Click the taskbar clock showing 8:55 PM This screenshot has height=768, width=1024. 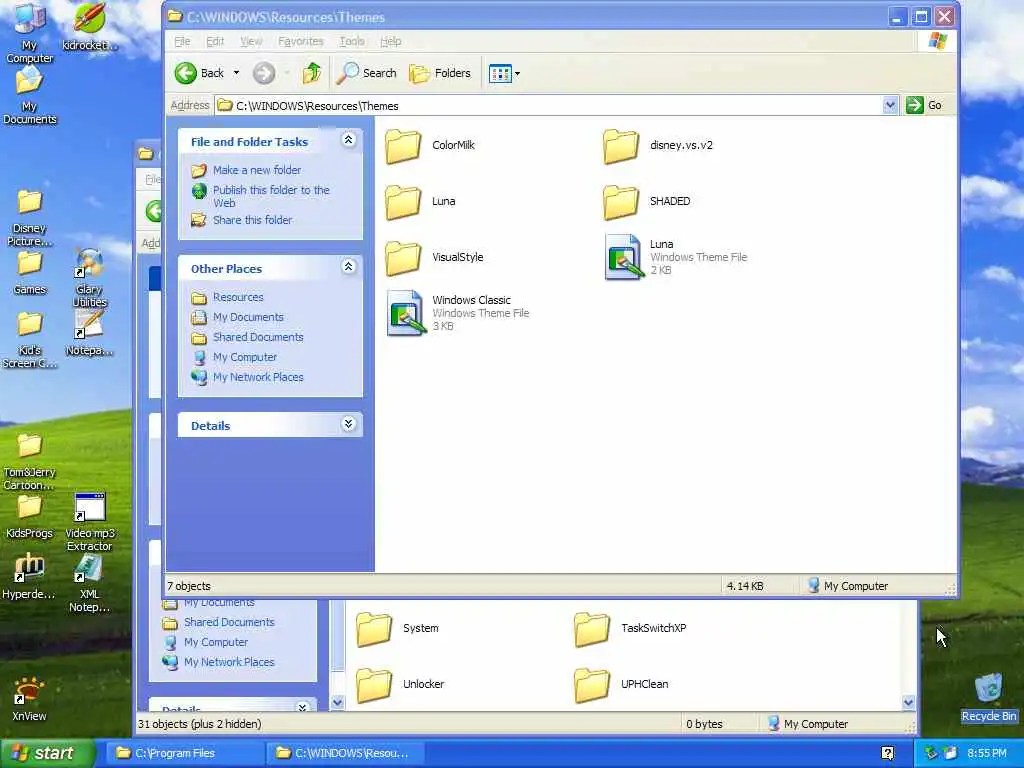point(987,753)
